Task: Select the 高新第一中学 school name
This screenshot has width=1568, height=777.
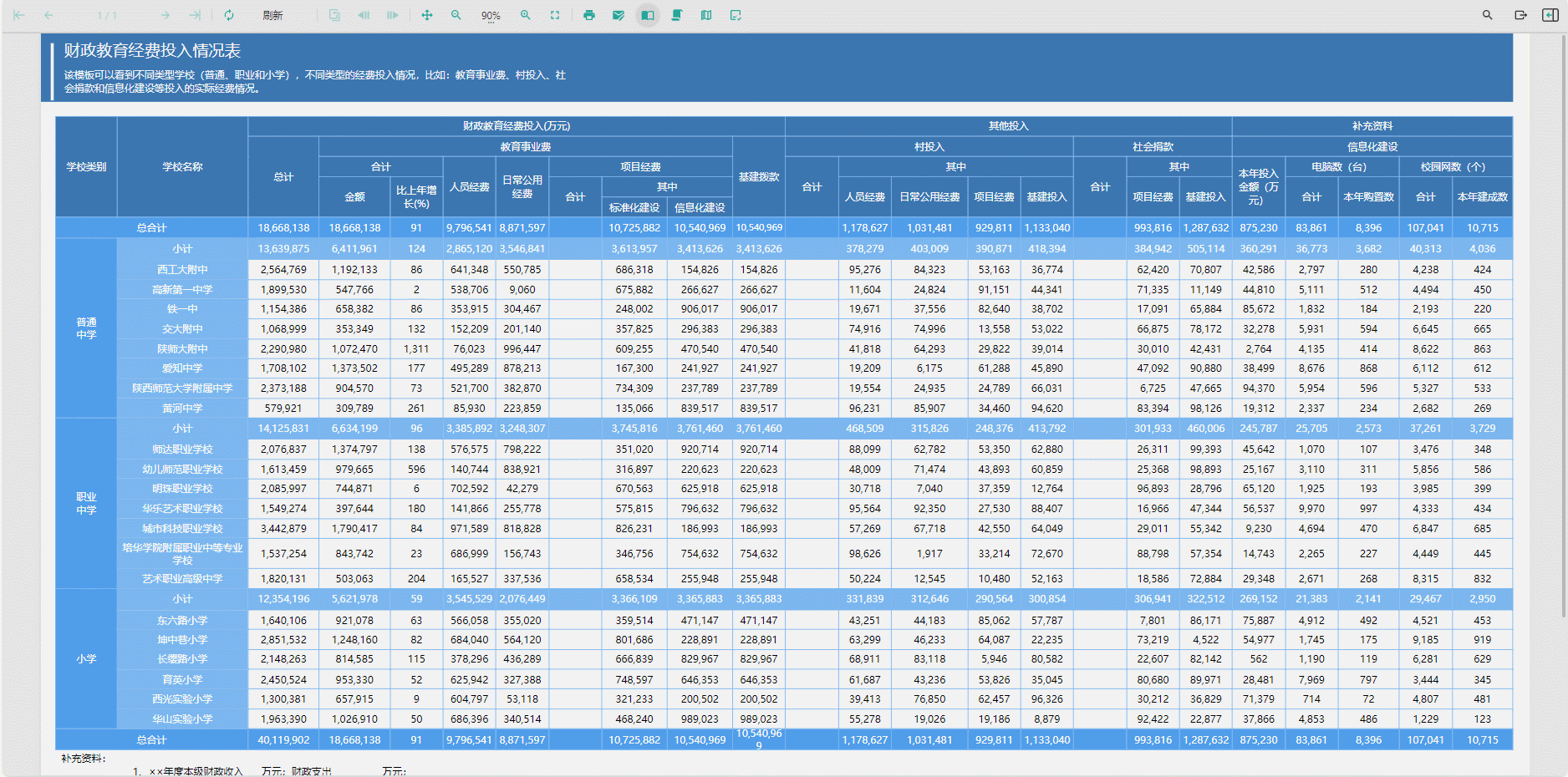Action: pos(182,290)
